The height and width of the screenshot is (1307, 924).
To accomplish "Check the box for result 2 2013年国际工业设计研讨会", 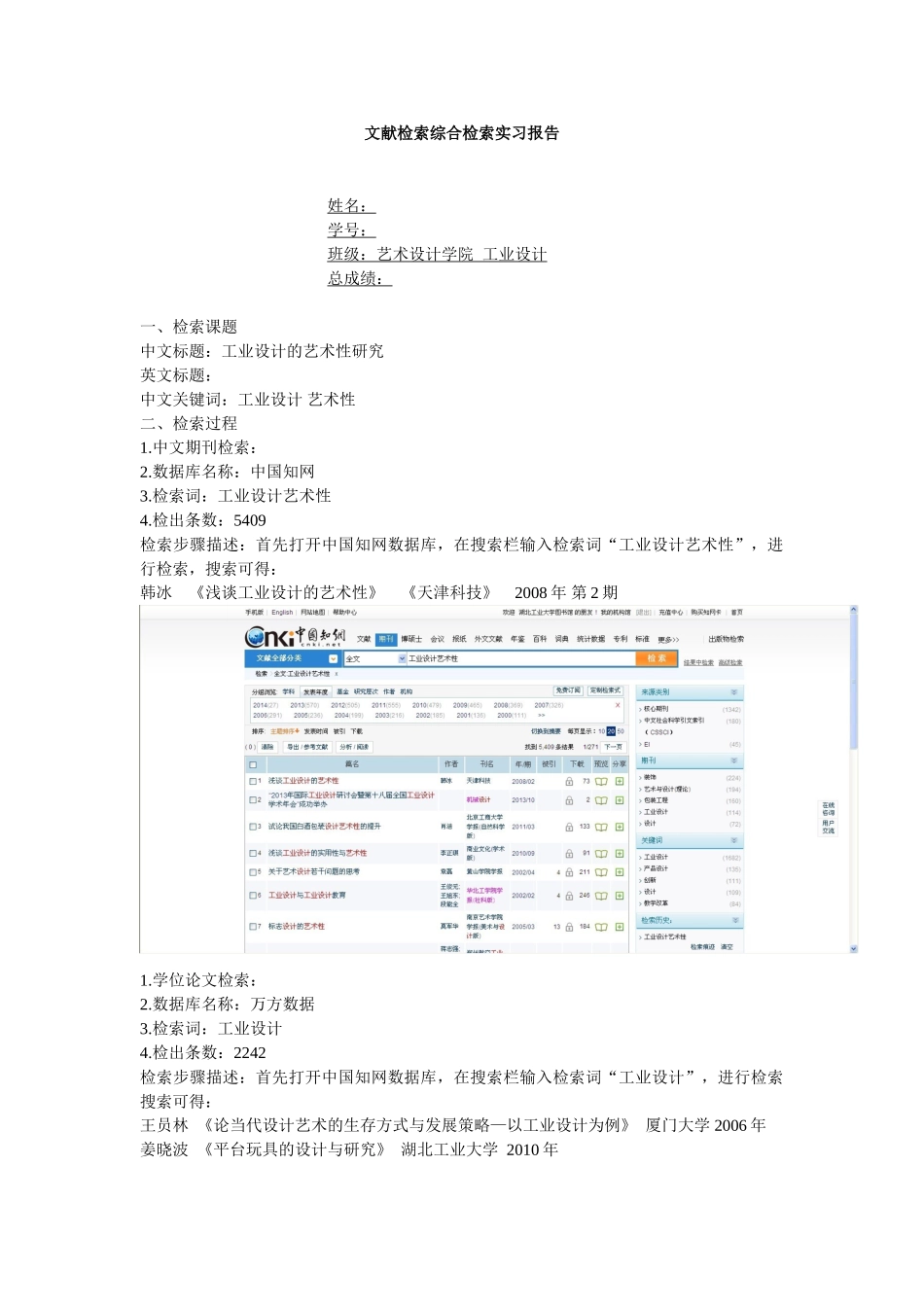I will [253, 800].
